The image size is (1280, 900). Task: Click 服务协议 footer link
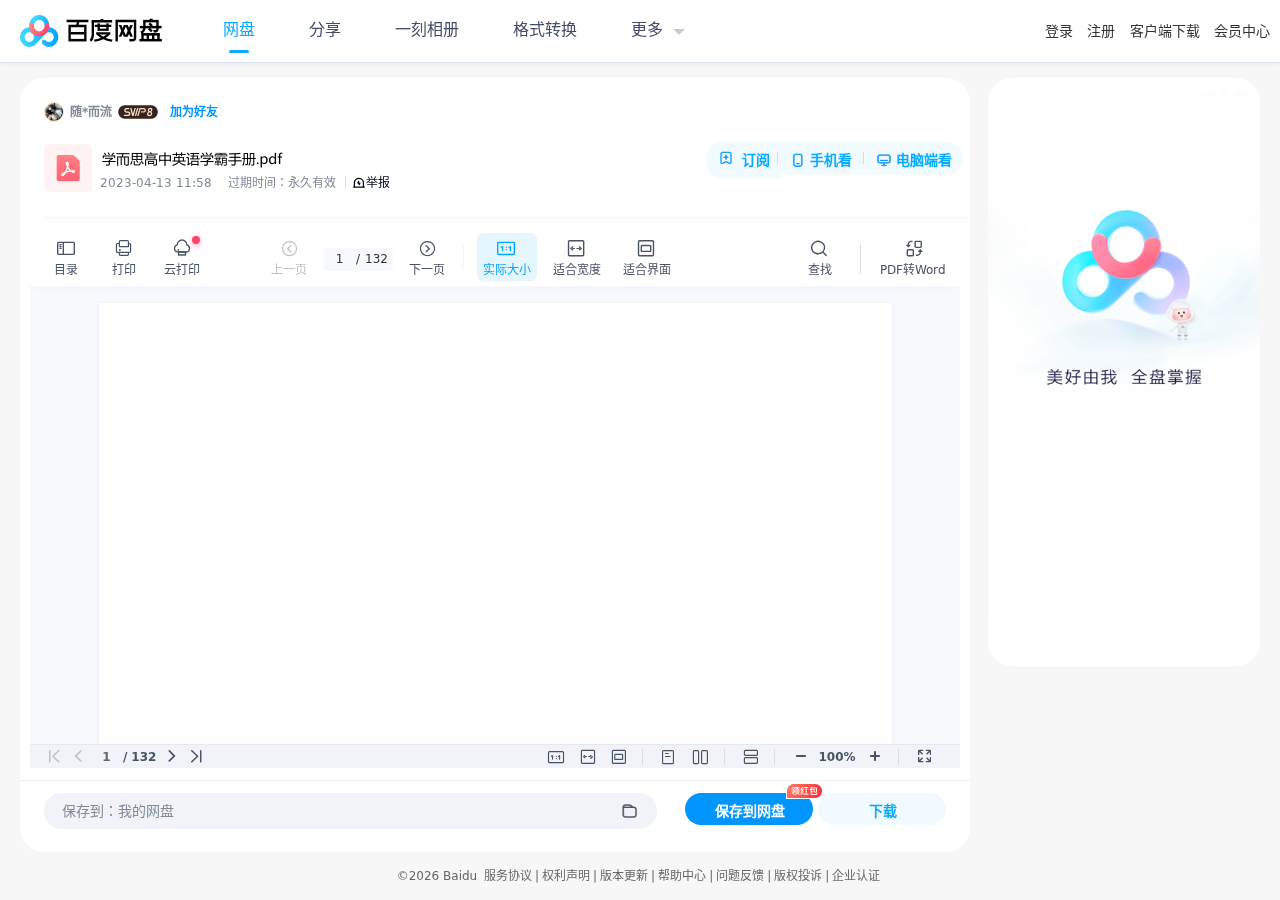[x=508, y=876]
